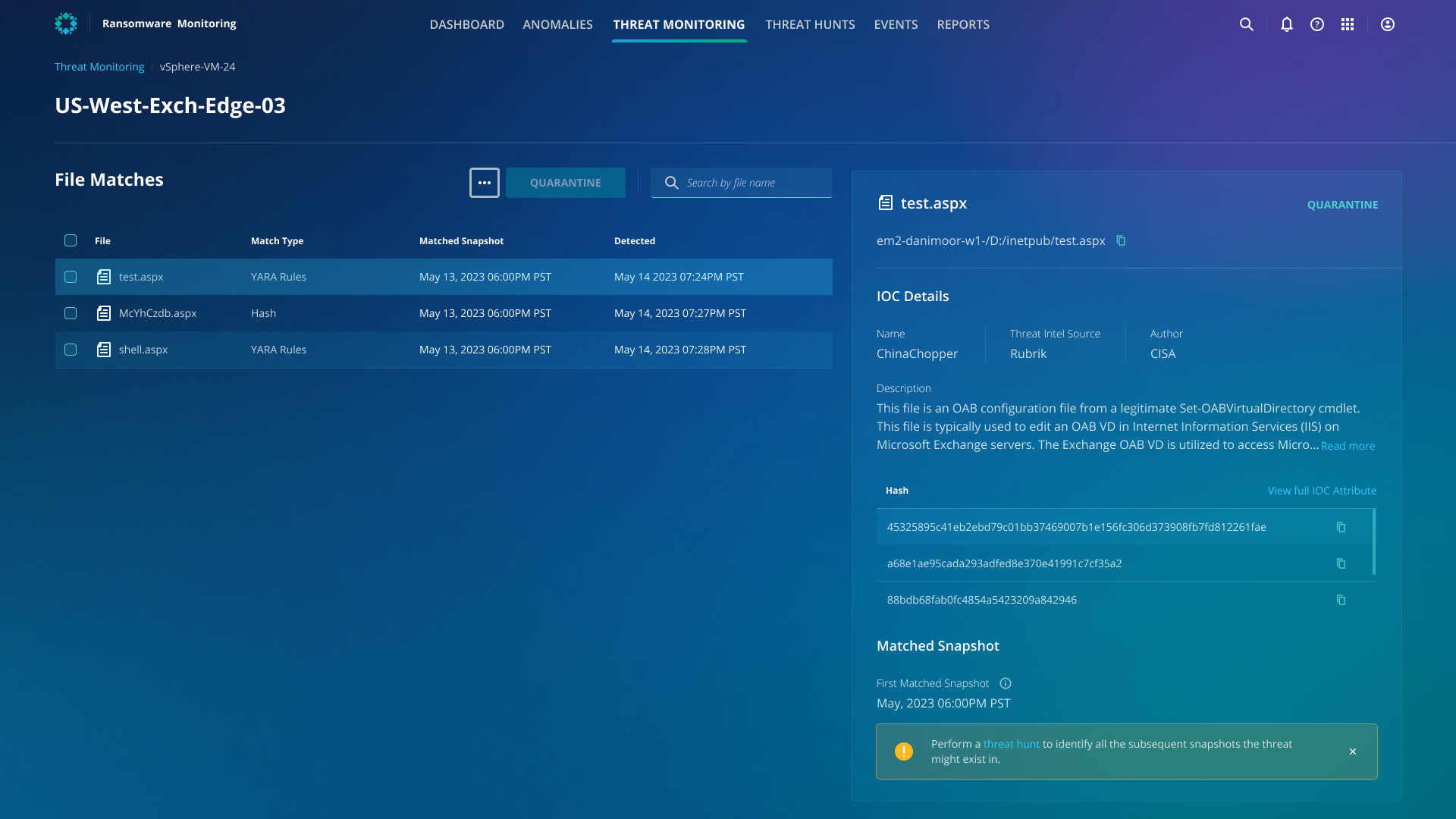Viewport: 1456px width, 819px height.
Task: Click the Match Type column header
Action: (277, 240)
